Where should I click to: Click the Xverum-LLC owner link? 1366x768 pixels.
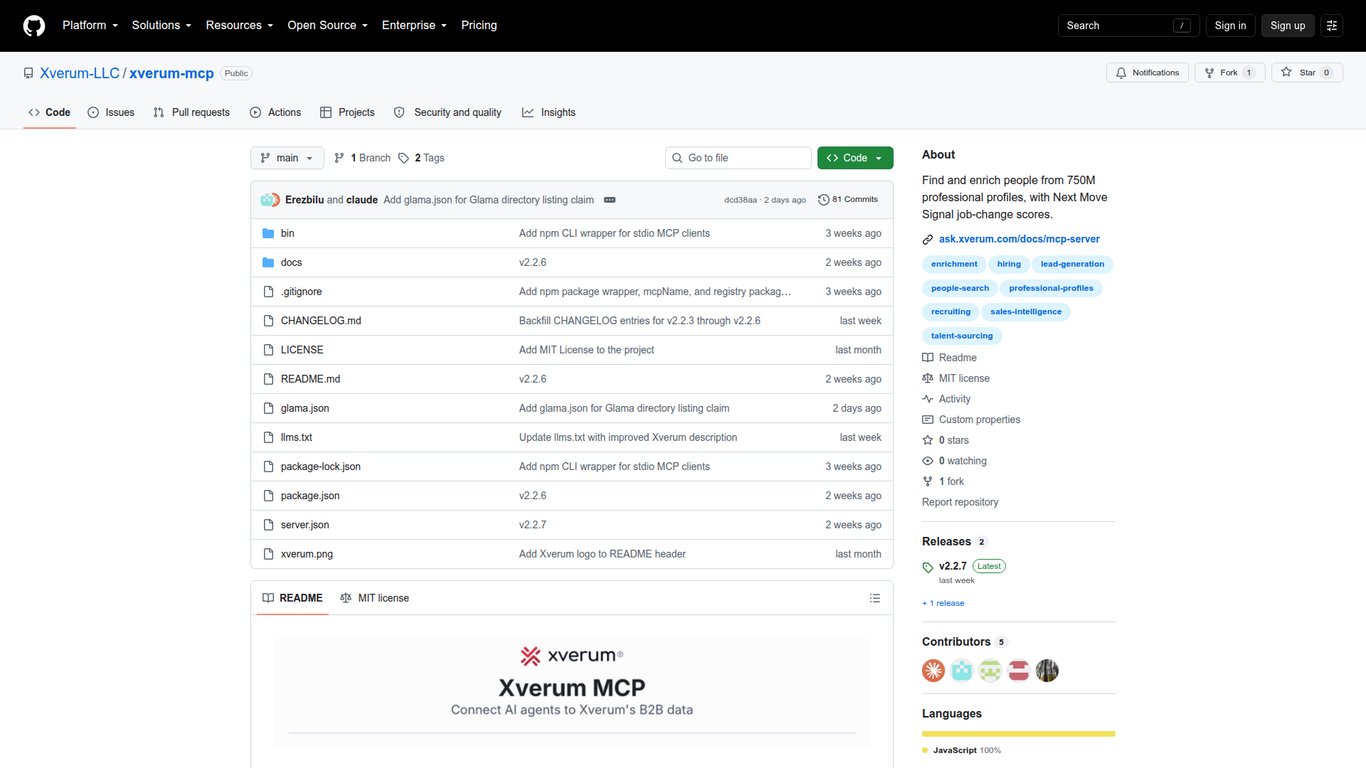80,73
